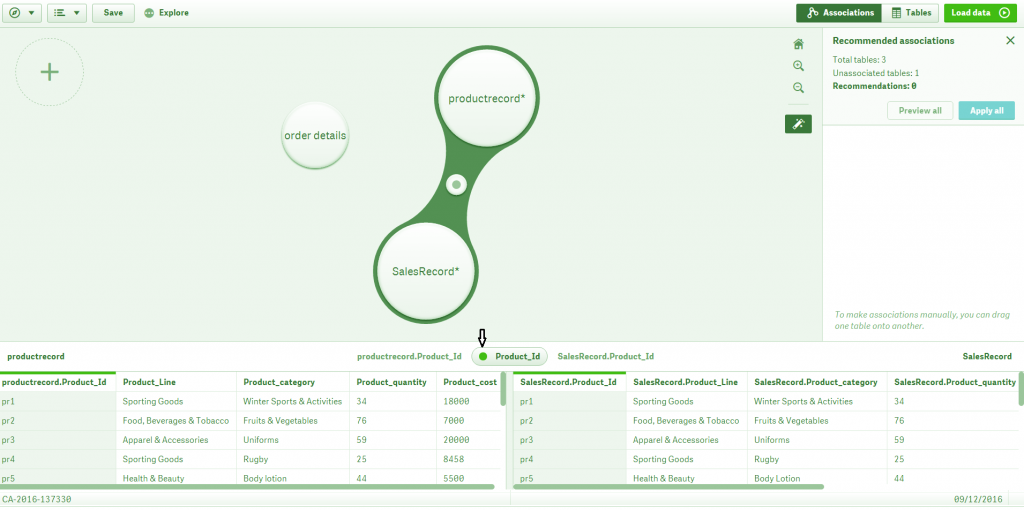Click the productrecord preview horizontal scrollbar
Viewport: 1024px width, 510px height.
[248, 486]
